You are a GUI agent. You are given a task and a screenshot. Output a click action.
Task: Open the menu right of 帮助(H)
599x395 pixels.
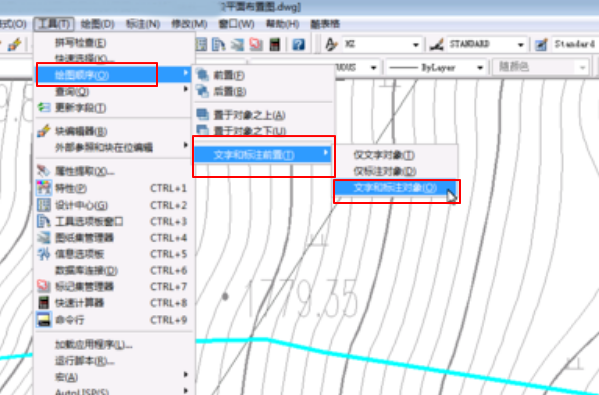click(x=325, y=24)
